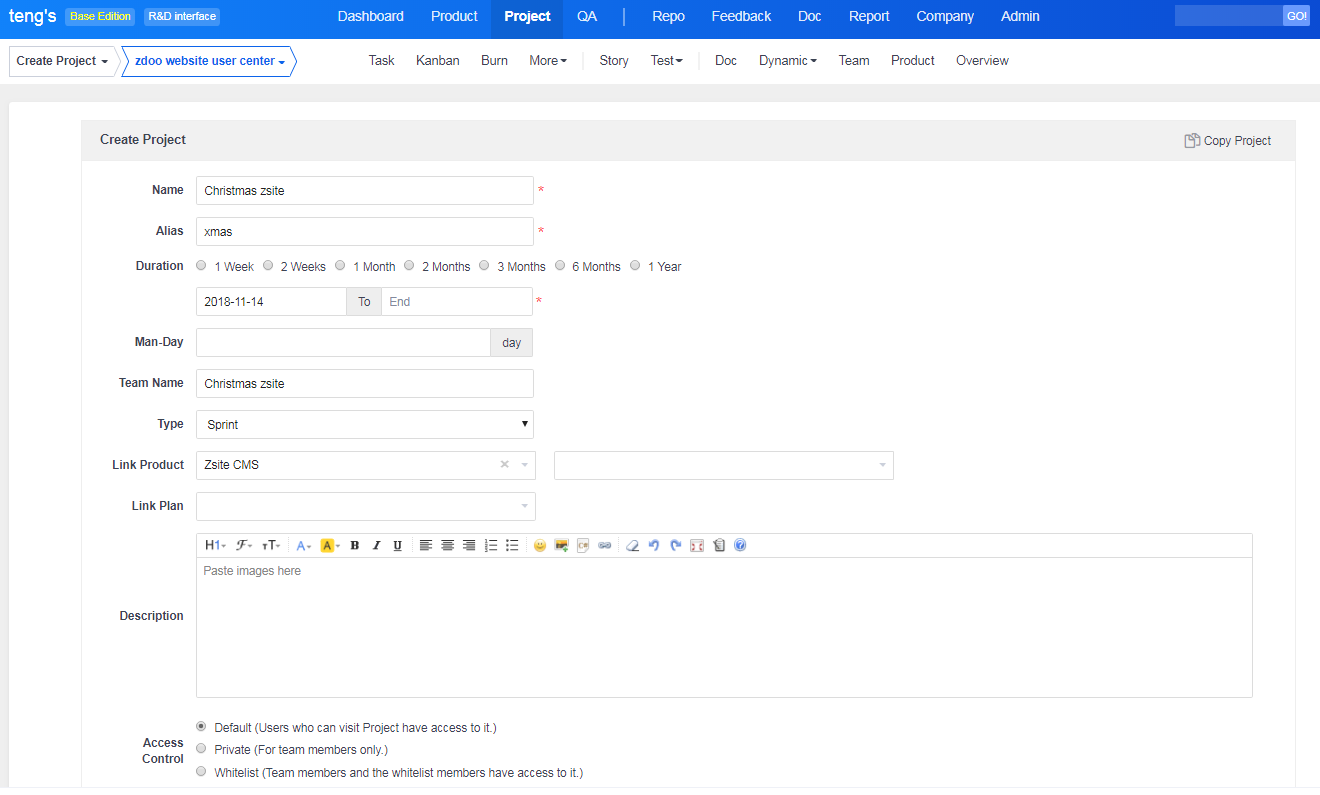Open the text highlight color picker
Image resolution: width=1320 pixels, height=795 pixels.
click(329, 546)
